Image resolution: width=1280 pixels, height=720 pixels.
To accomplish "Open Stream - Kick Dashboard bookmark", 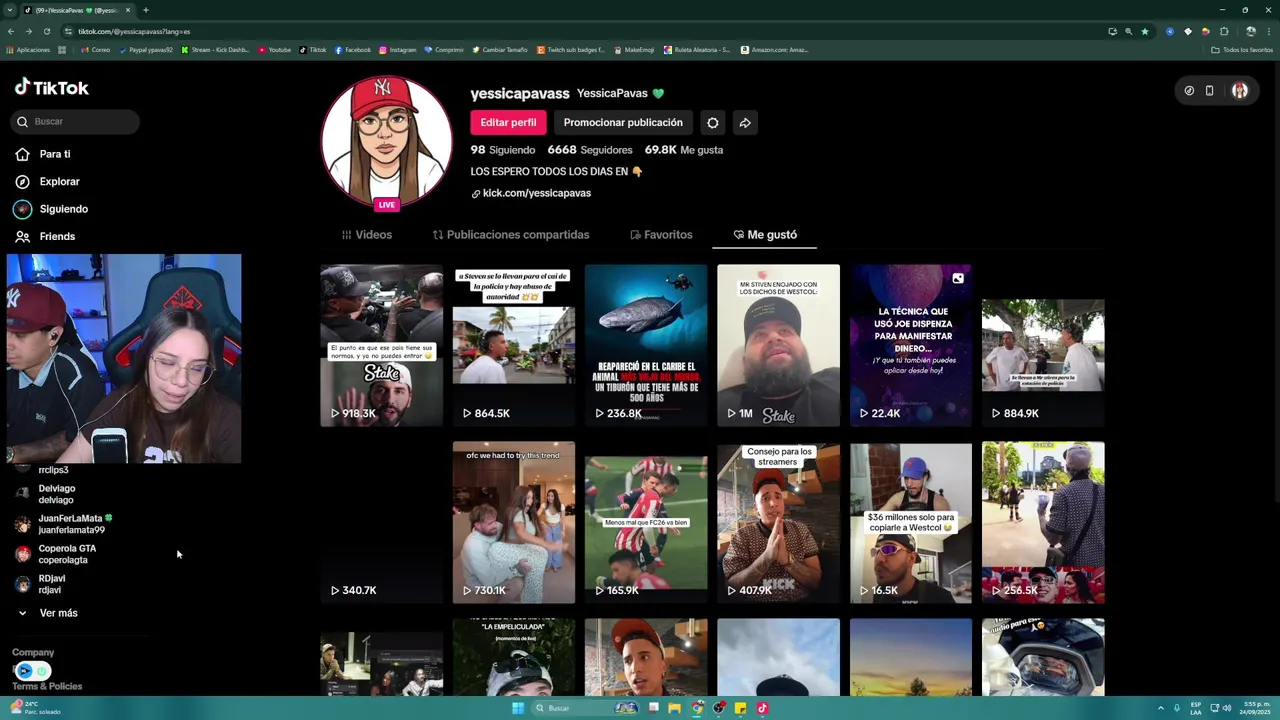I will point(215,50).
